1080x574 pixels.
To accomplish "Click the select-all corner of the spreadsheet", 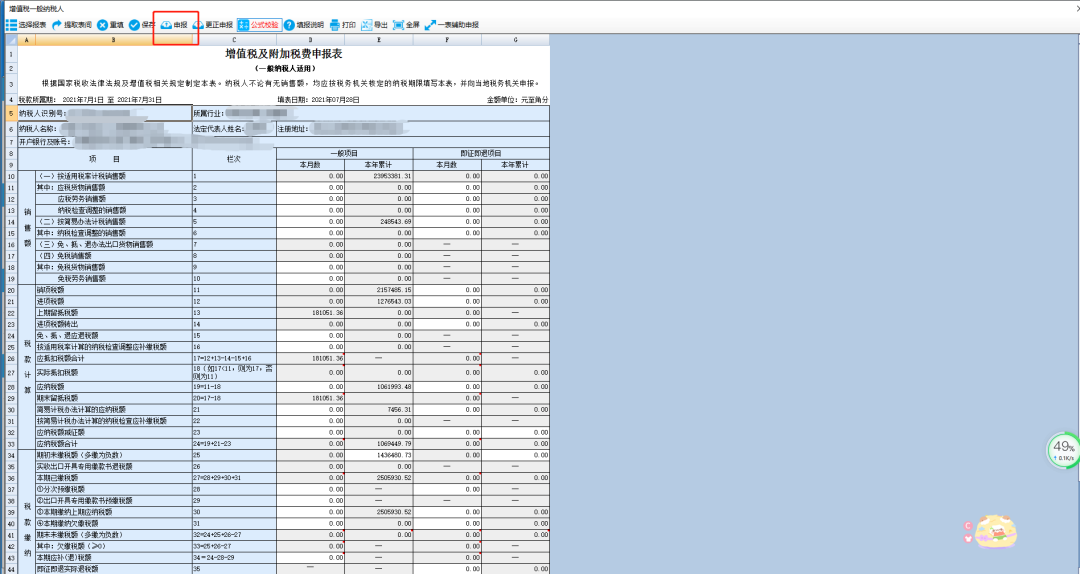I will click(11, 40).
